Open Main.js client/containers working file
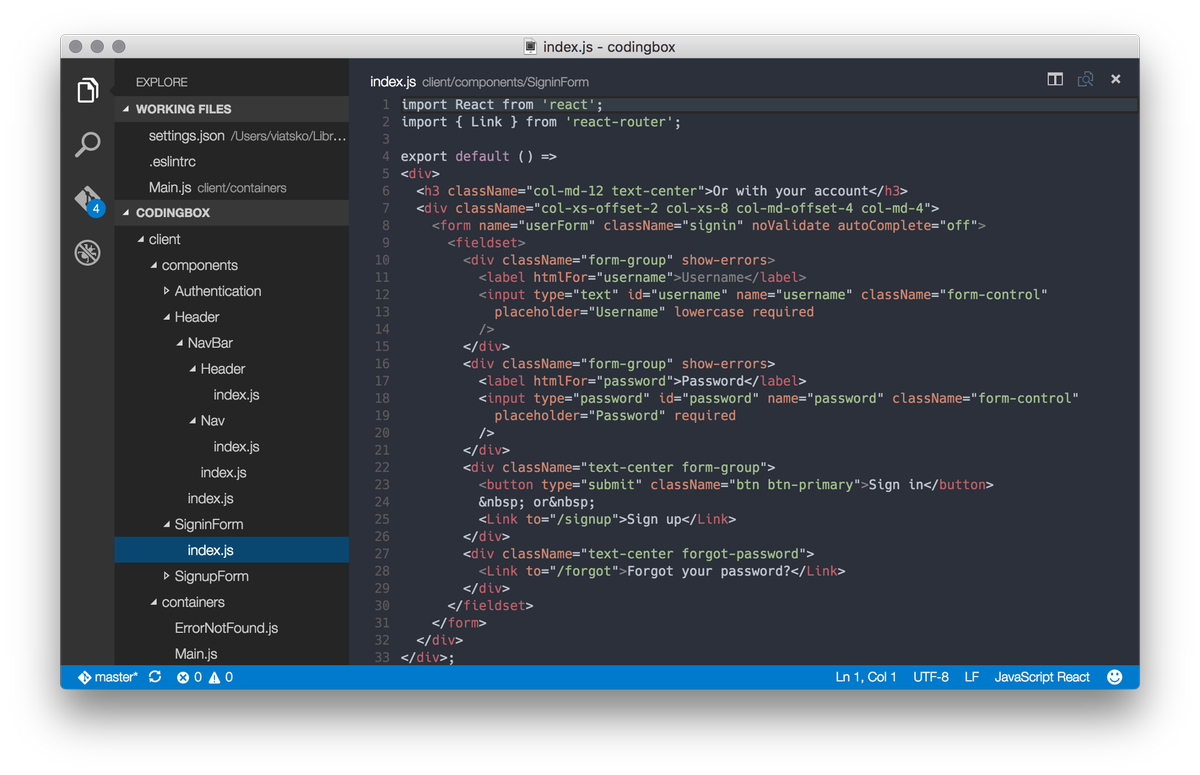The image size is (1200, 775). 232,187
